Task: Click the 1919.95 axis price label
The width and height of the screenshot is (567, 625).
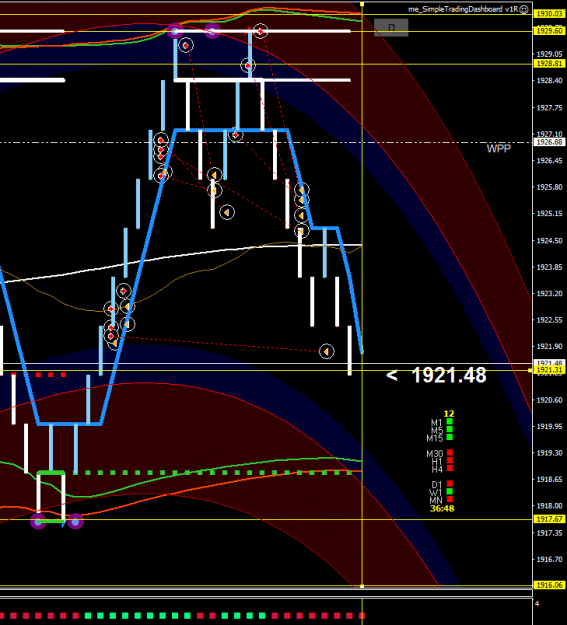Action: (549, 426)
